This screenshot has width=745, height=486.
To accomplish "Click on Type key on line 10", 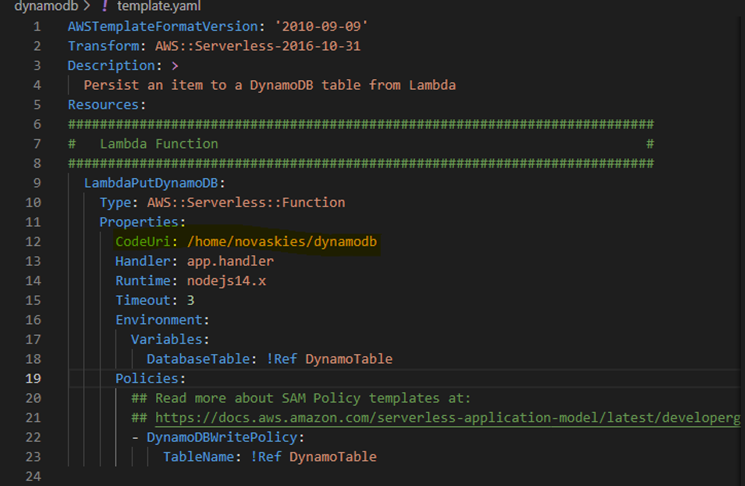I will (x=115, y=202).
